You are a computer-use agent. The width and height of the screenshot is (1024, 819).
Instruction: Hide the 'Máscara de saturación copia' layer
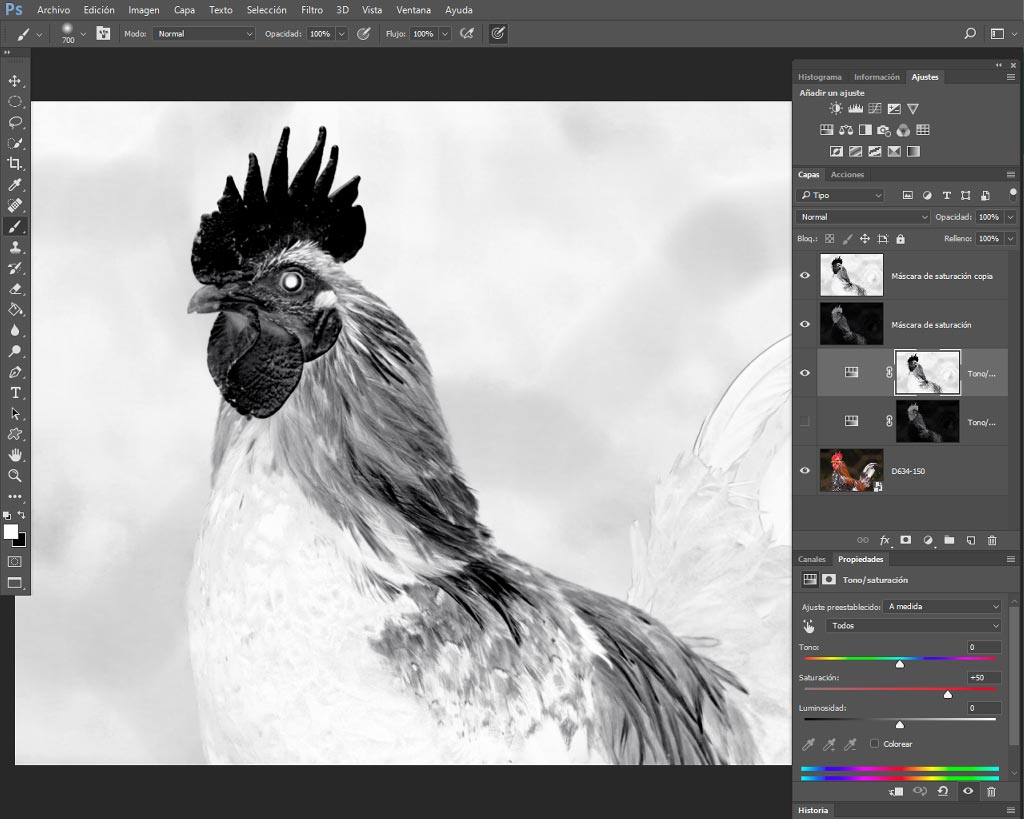(x=805, y=276)
